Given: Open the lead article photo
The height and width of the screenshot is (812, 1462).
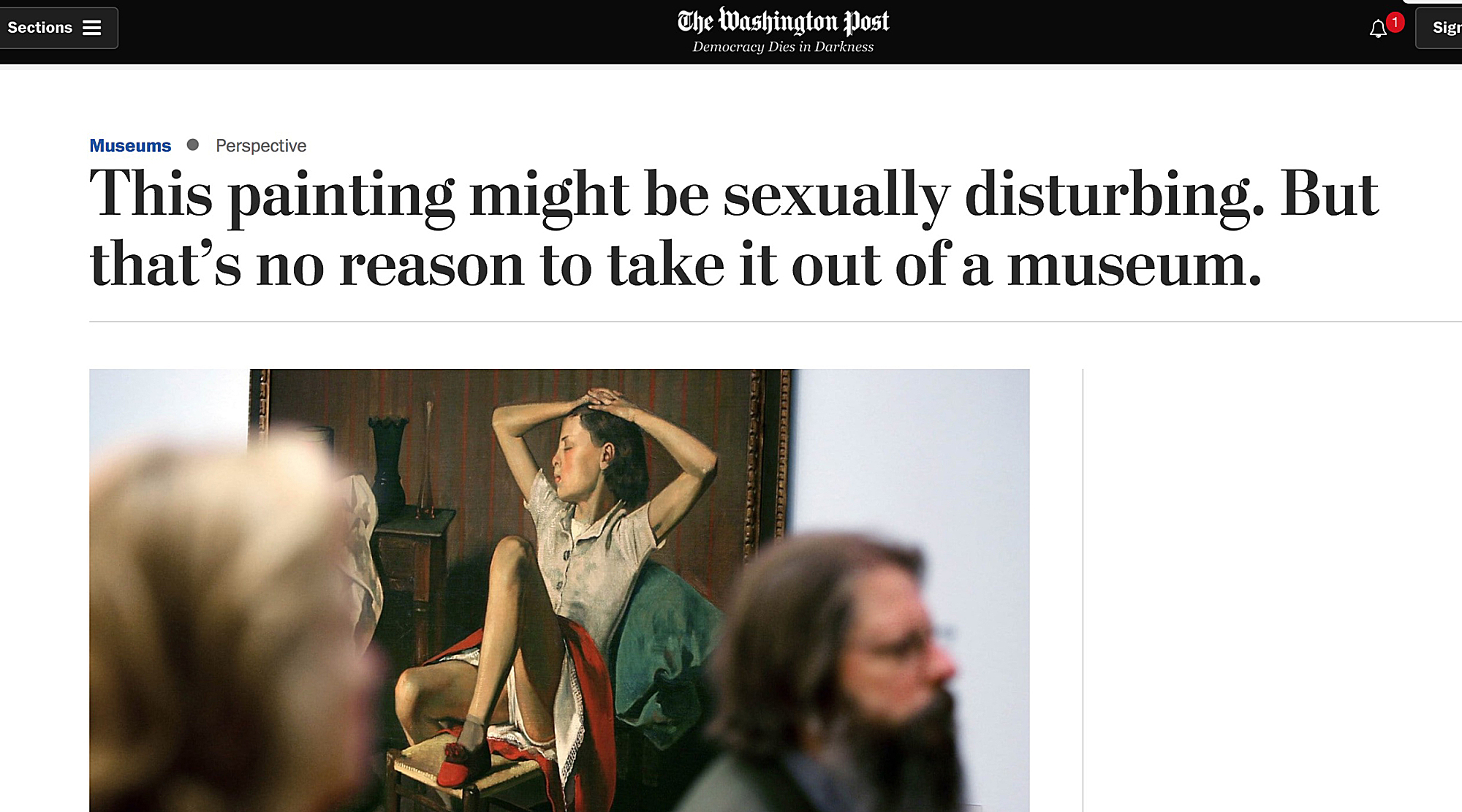Looking at the screenshot, I should 559,591.
